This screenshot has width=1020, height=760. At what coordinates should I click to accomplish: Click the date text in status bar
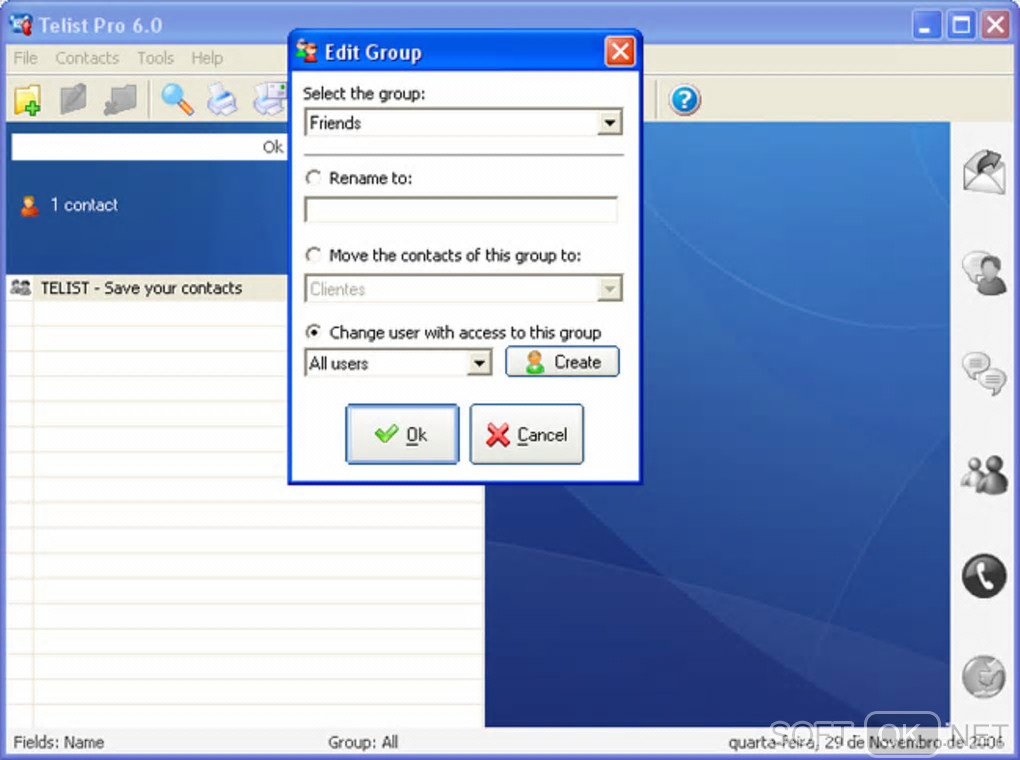(866, 742)
